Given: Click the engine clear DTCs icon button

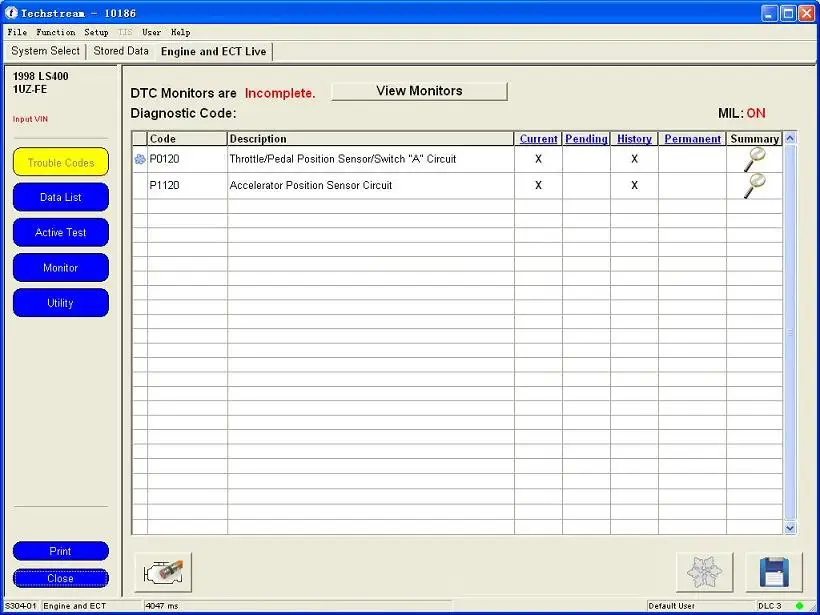Looking at the screenshot, I should [x=163, y=572].
